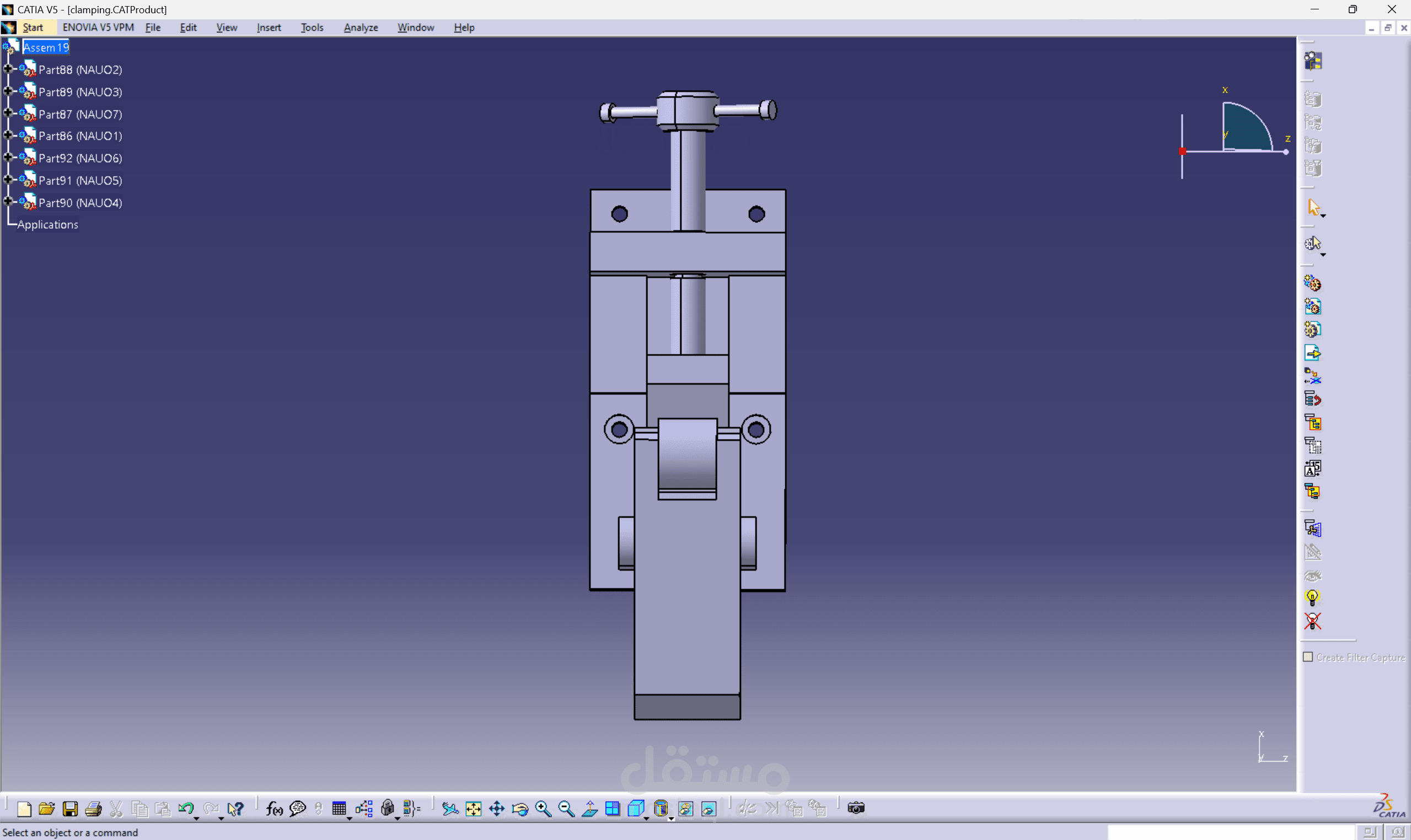Click the Fly Mode airplane icon
The height and width of the screenshot is (840, 1411).
click(450, 809)
